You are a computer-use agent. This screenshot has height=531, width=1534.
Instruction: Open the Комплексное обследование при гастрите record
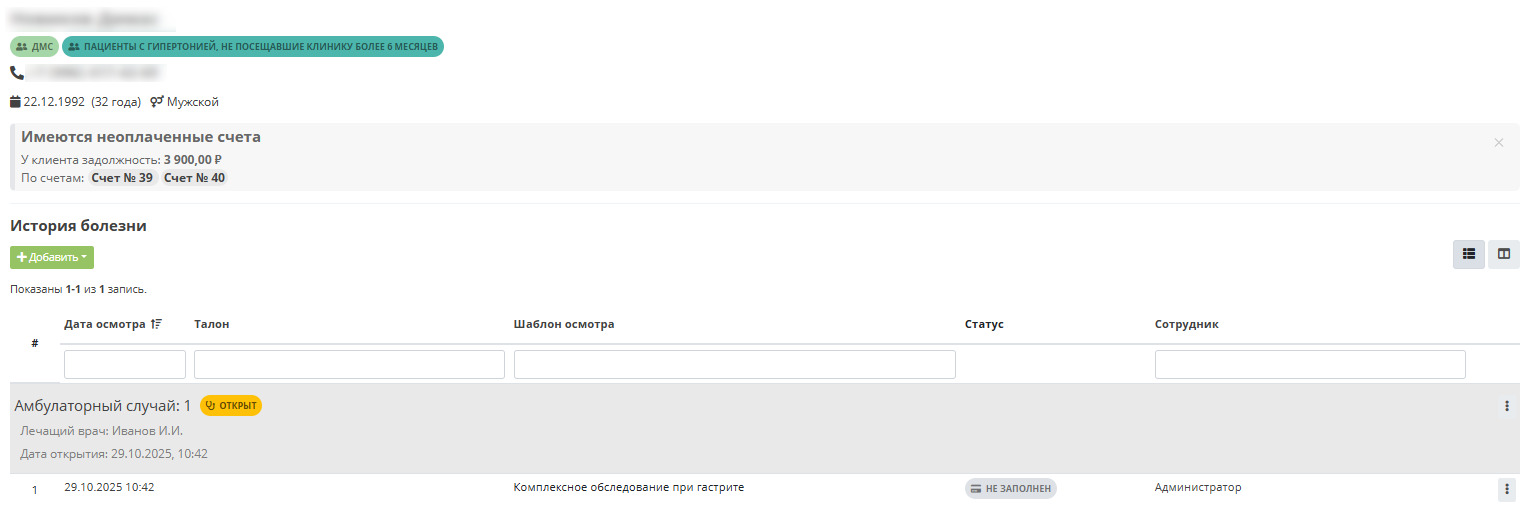(628, 487)
